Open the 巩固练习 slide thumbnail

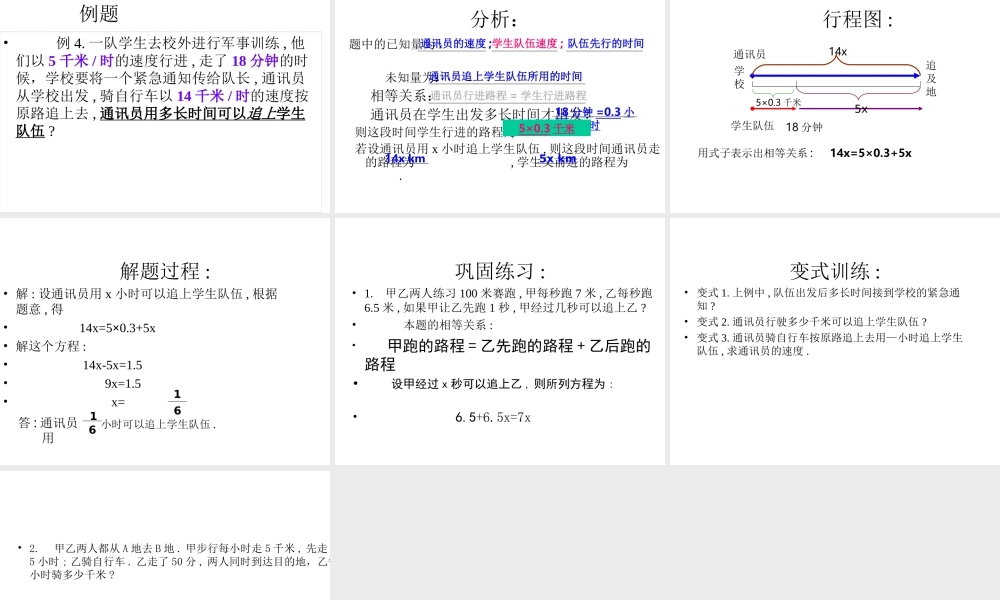(x=499, y=341)
